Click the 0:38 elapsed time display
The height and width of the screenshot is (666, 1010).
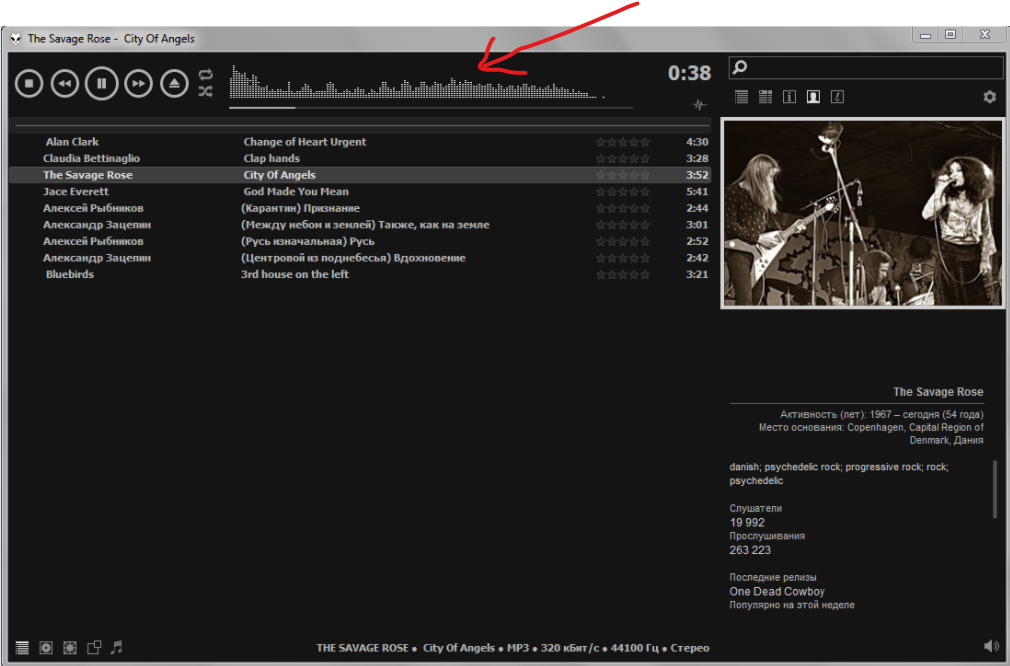point(689,73)
